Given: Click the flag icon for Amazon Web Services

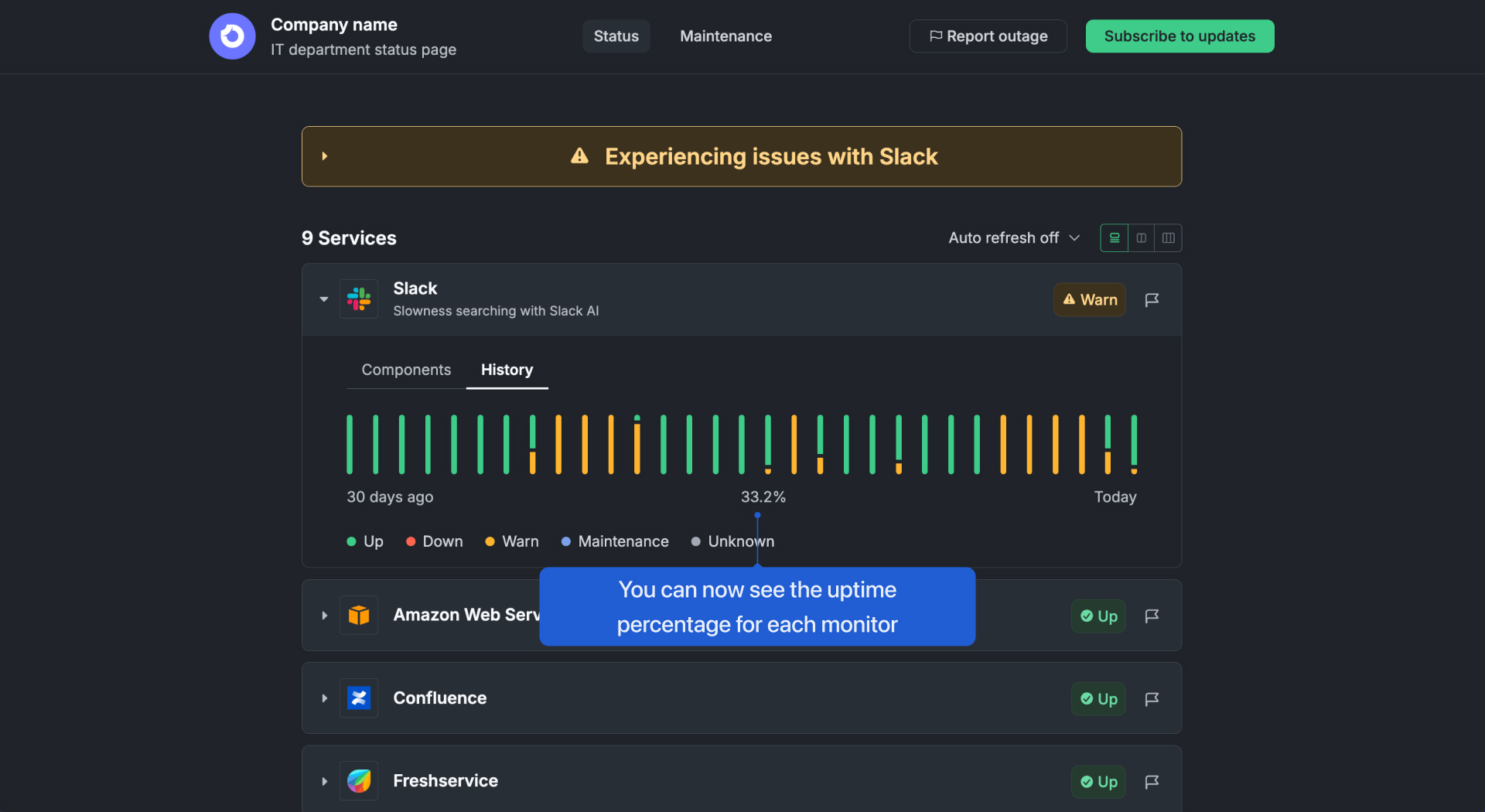Looking at the screenshot, I should (1152, 616).
